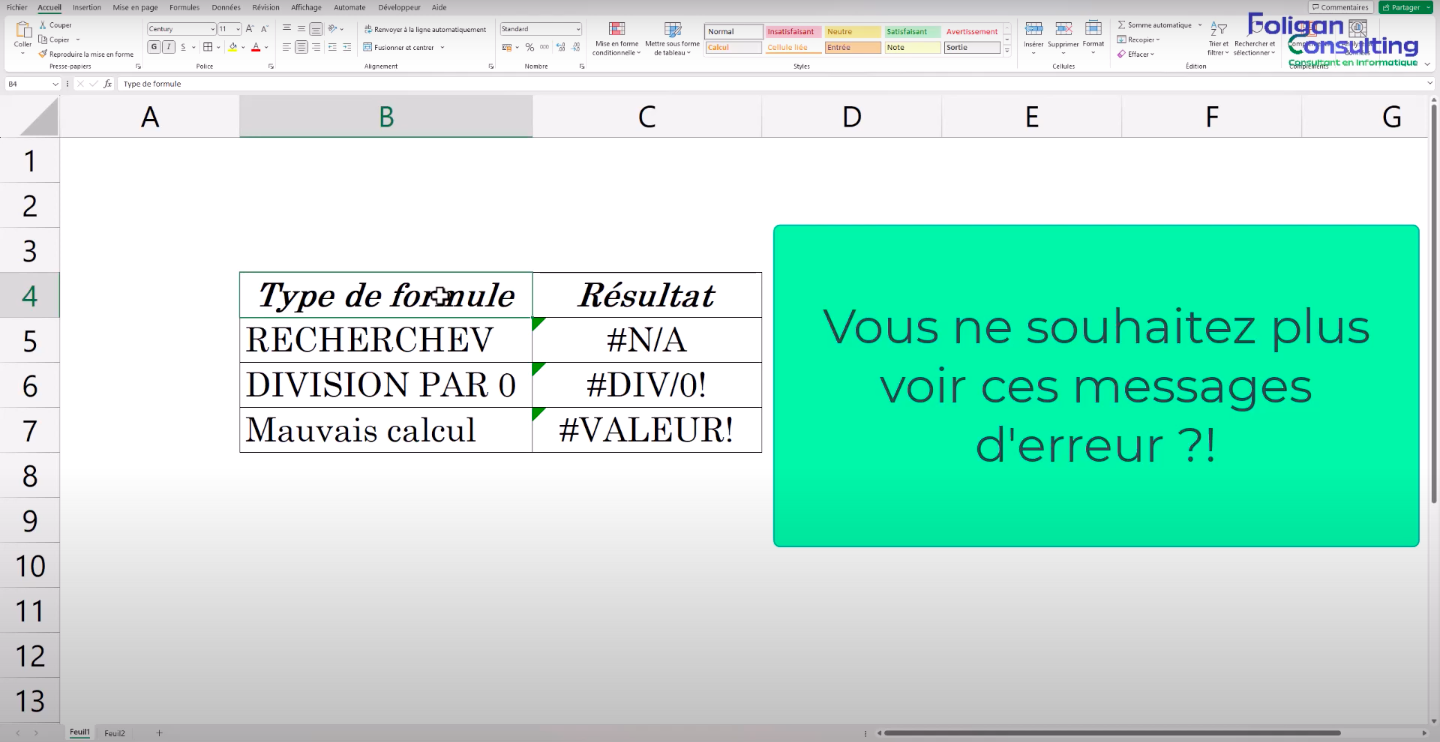1440x742 pixels.
Task: Switch to the Feuil2 sheet tab
Action: (115, 733)
